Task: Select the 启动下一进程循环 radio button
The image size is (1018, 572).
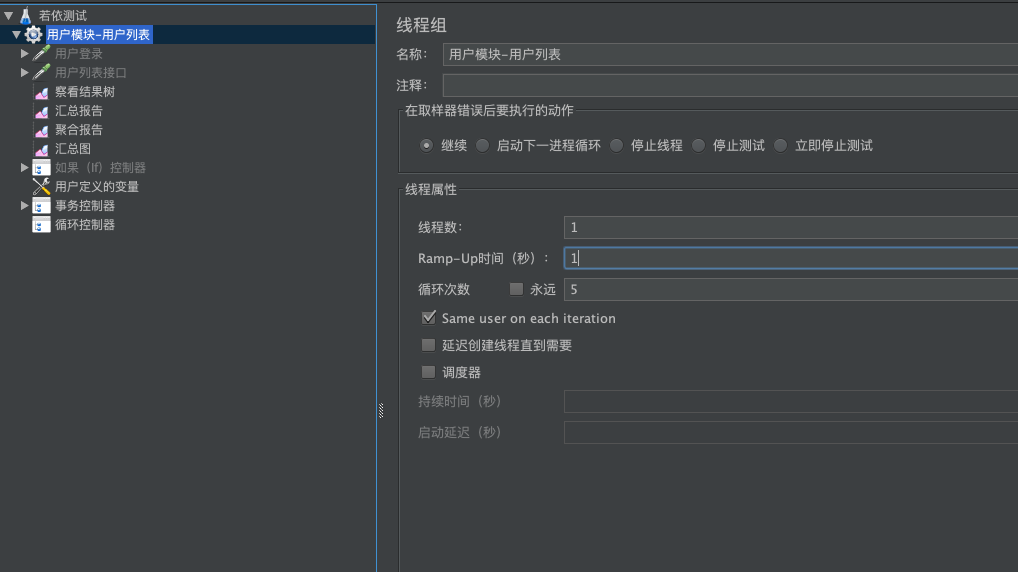Action: [482, 145]
